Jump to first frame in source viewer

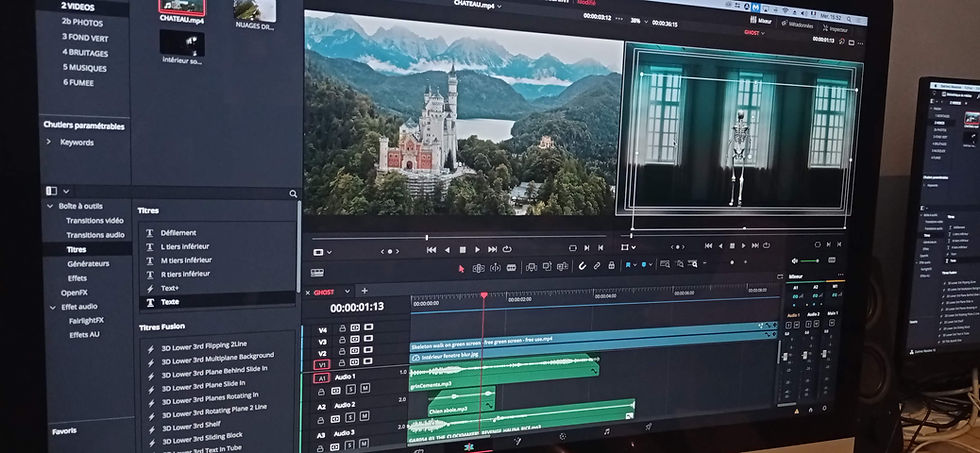click(431, 250)
